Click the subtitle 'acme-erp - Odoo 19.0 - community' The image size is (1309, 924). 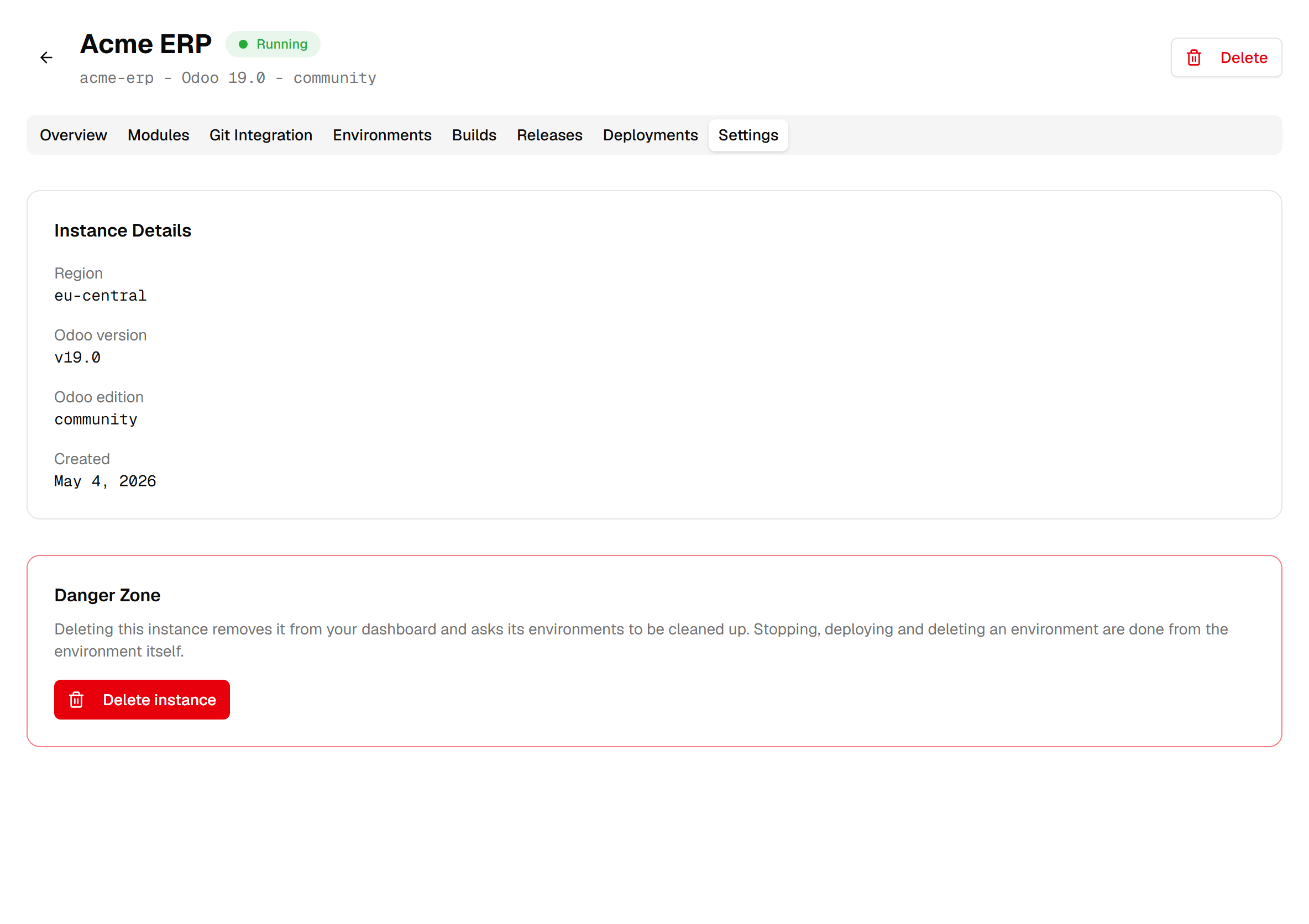[x=228, y=78]
